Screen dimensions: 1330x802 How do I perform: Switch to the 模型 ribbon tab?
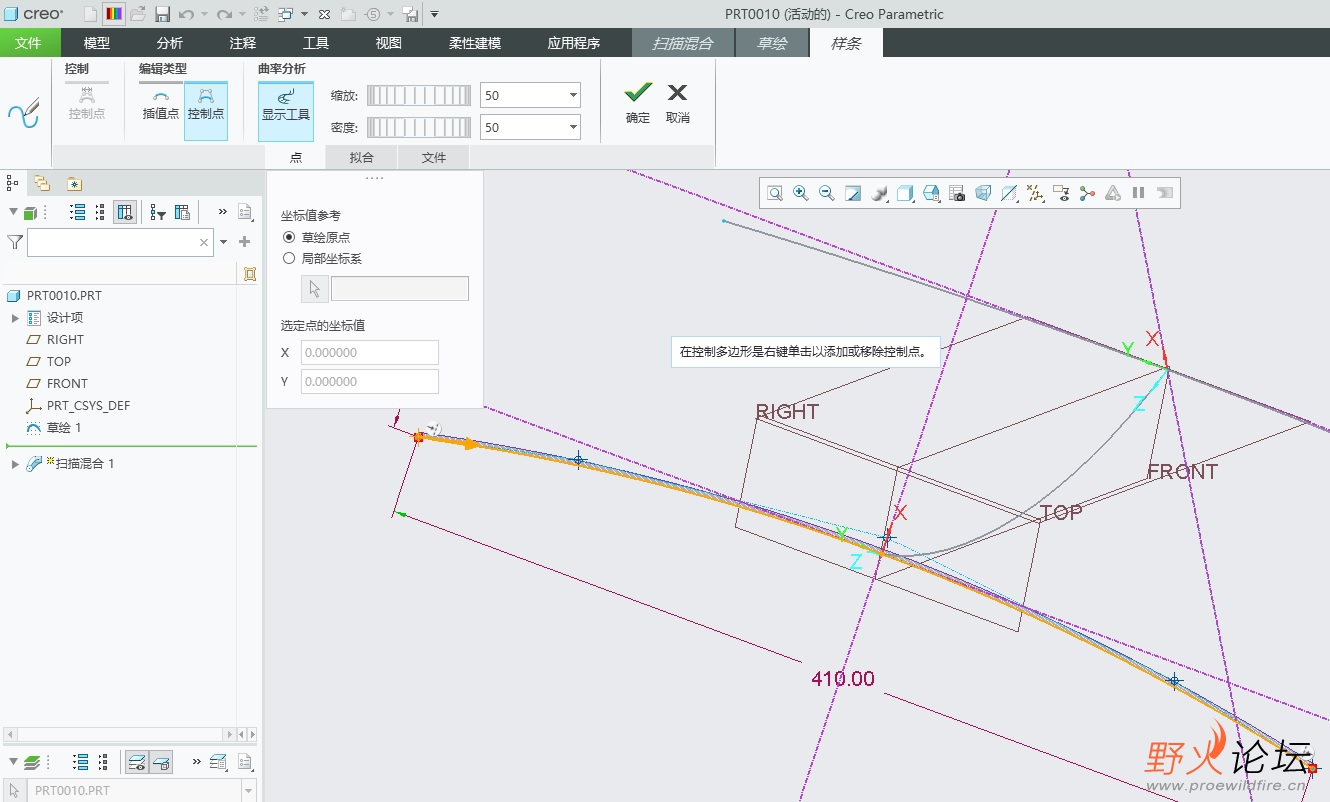97,43
